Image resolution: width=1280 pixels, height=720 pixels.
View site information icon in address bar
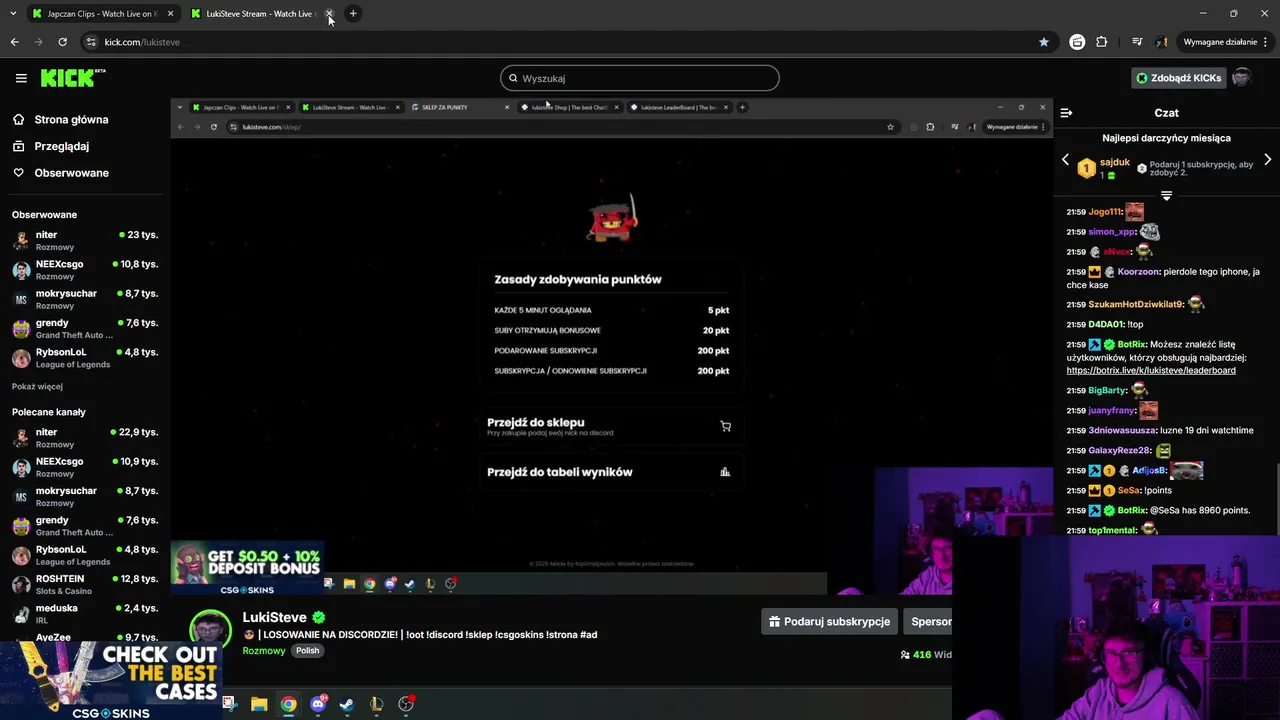[92, 42]
